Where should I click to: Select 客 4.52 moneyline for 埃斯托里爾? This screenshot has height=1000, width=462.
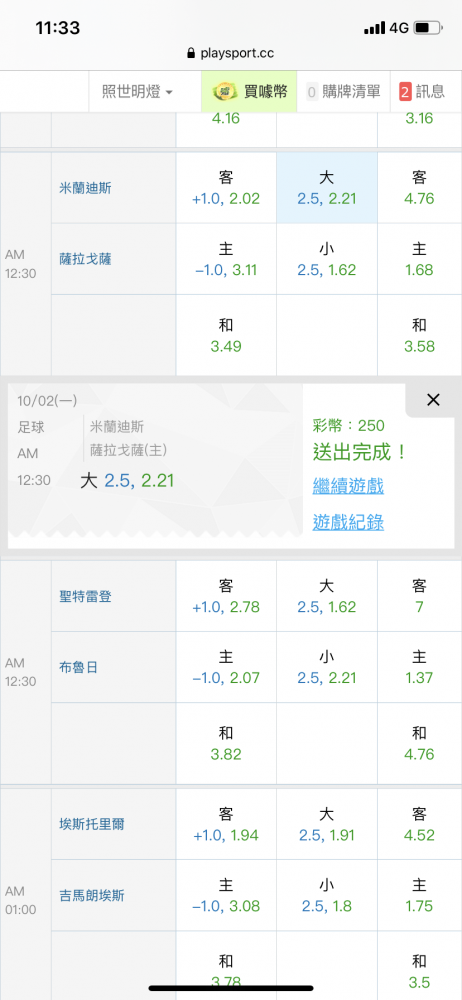point(419,824)
